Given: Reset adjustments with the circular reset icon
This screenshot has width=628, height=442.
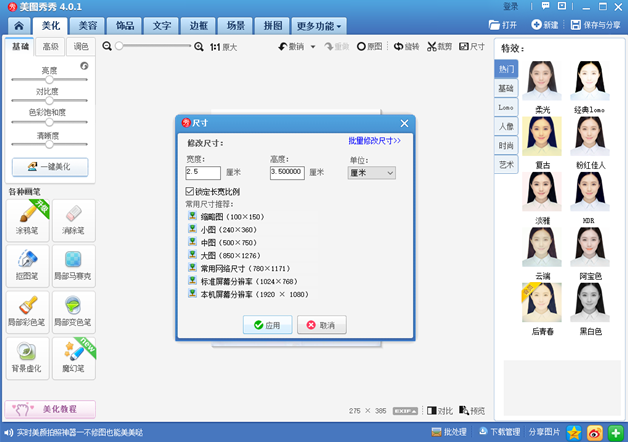Looking at the screenshot, I should [84, 66].
